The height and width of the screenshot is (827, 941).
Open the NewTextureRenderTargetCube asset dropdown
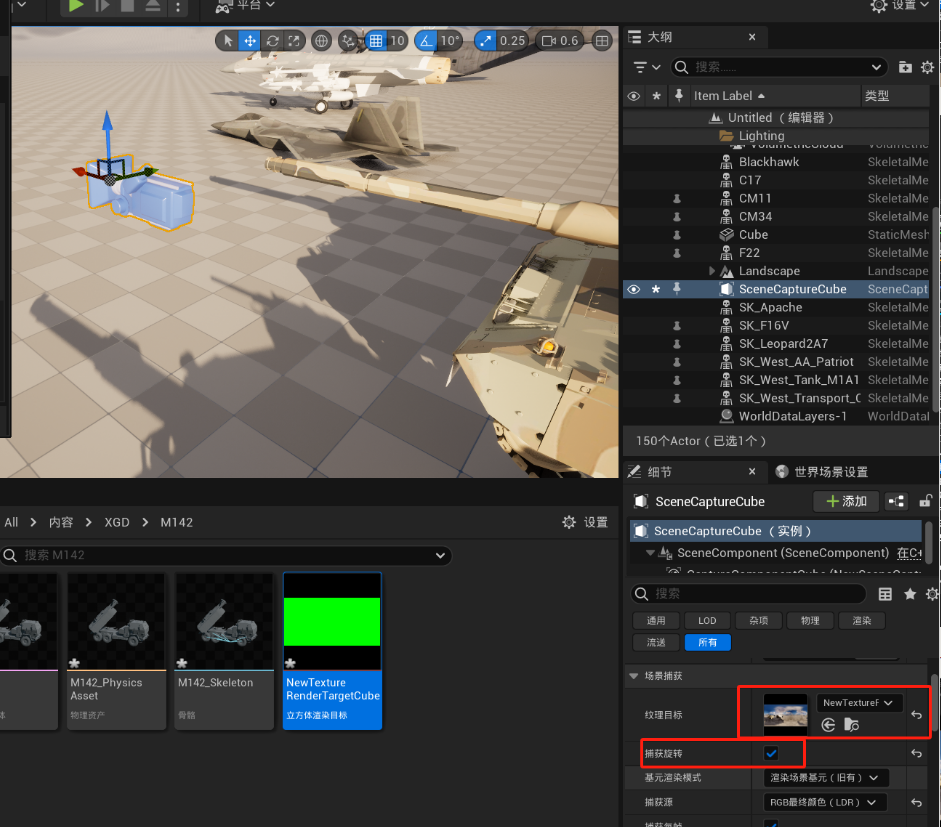click(859, 703)
